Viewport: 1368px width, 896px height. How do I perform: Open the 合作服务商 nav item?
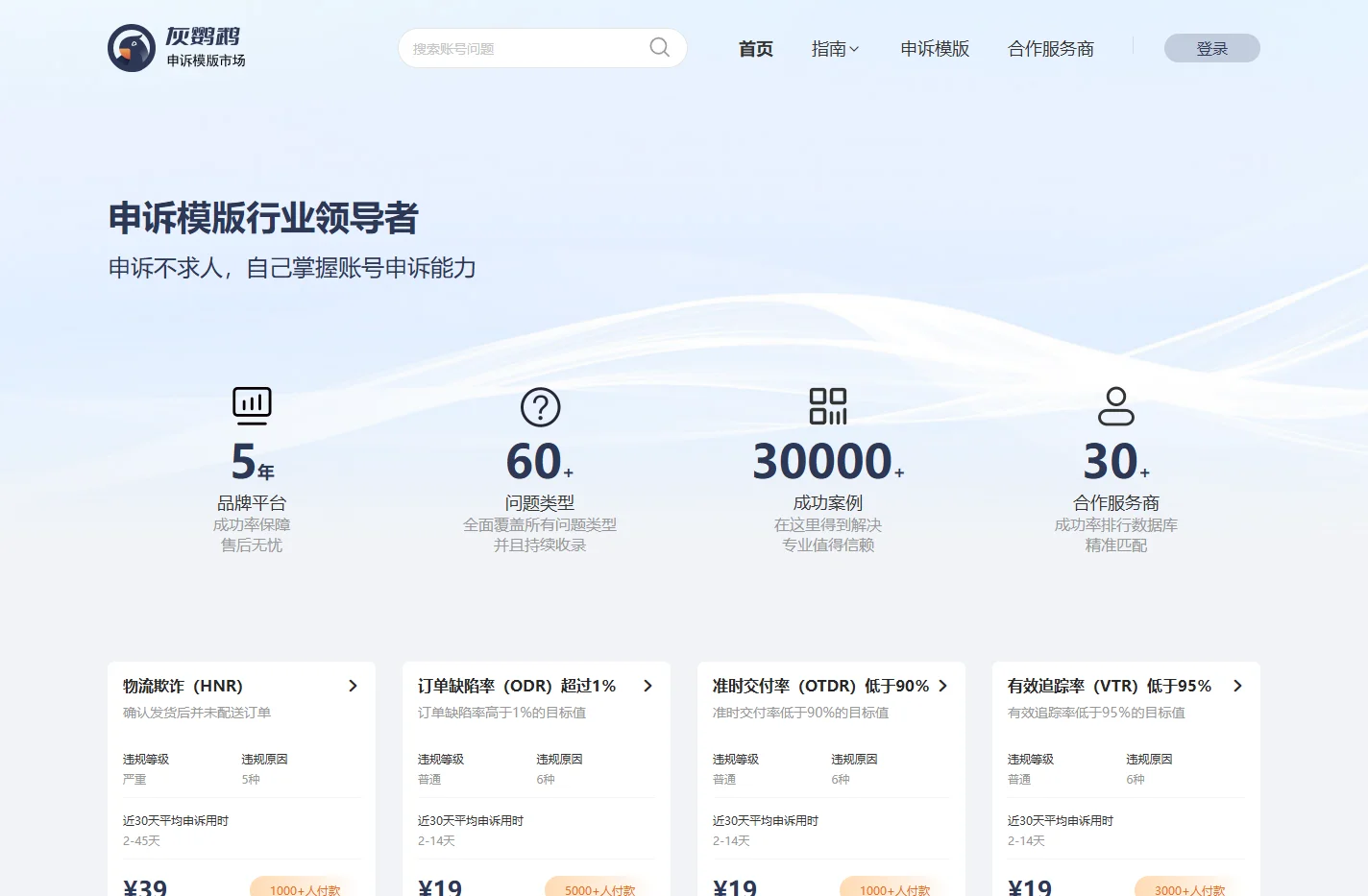tap(1051, 49)
